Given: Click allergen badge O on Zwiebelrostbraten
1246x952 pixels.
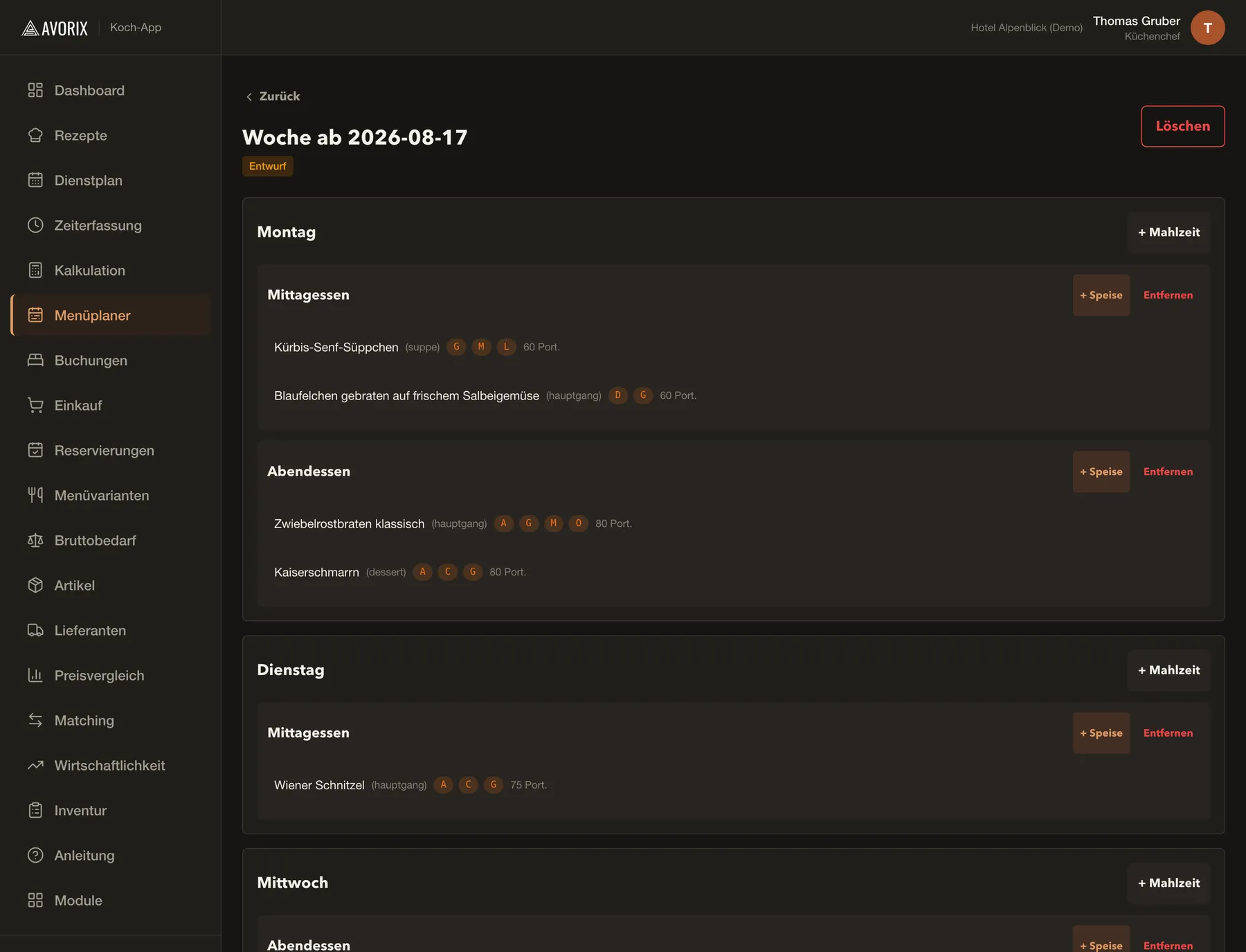Looking at the screenshot, I should click(578, 523).
